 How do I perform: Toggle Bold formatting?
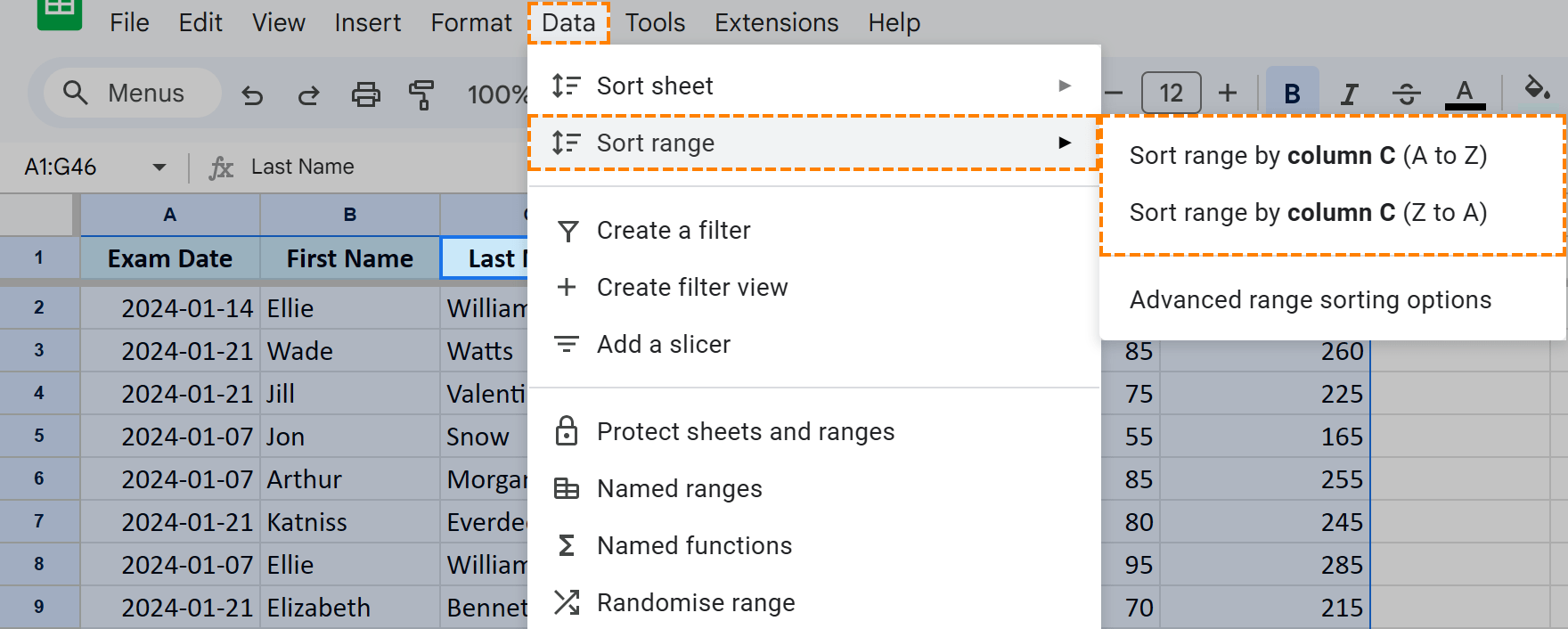[x=1292, y=93]
